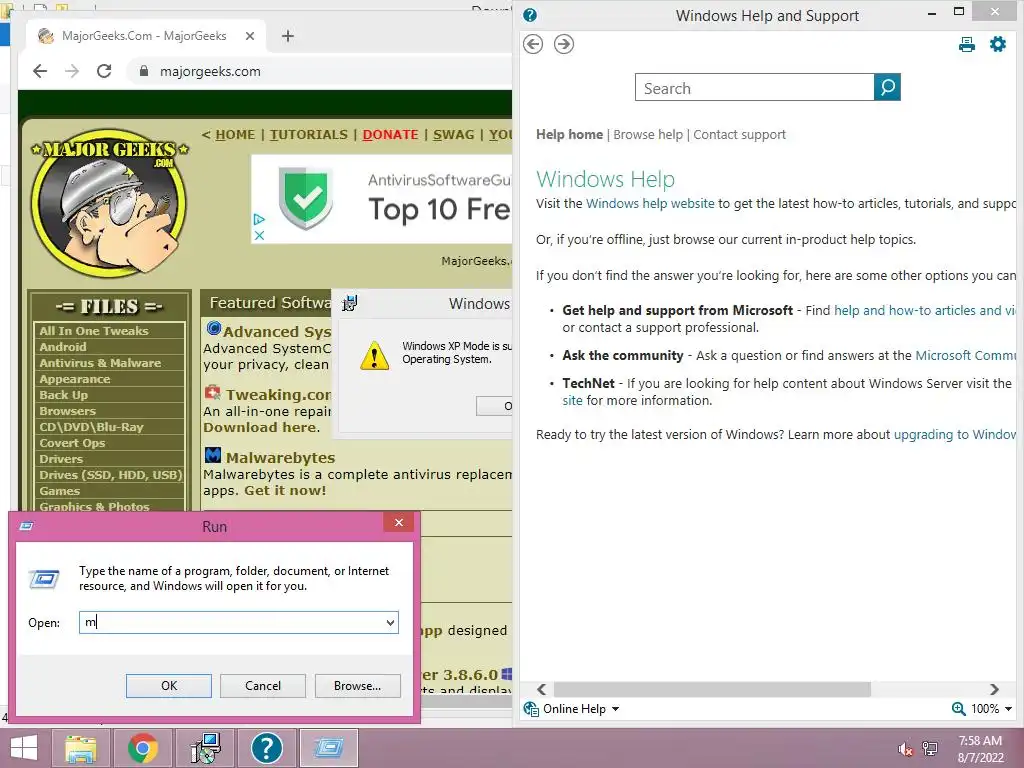The image size is (1024, 768).
Task: Click the zoom magnifier in Help status bar
Action: (x=958, y=709)
